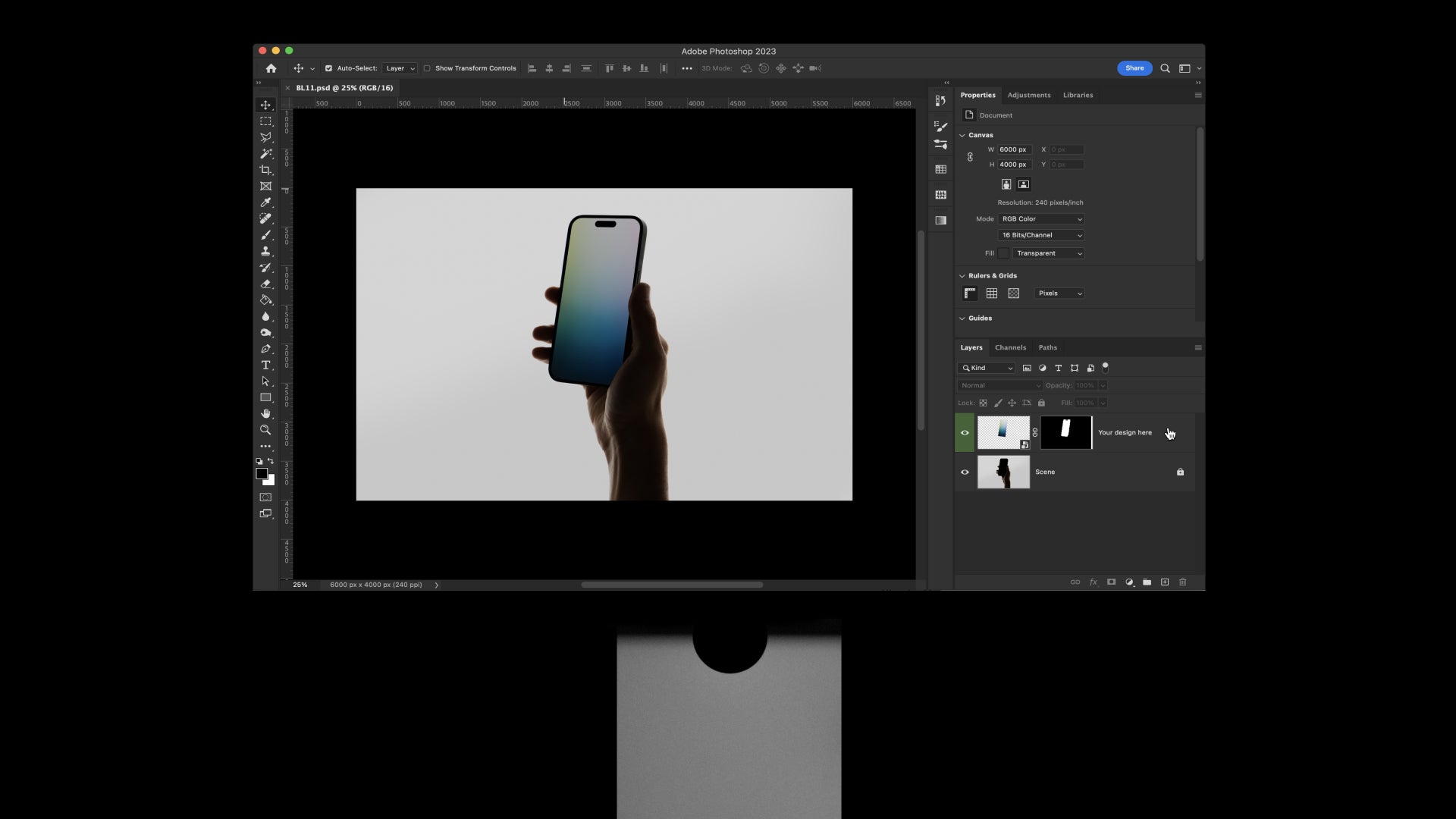Activate the Horizontal Type tool
This screenshot has height=819, width=1456.
click(265, 365)
